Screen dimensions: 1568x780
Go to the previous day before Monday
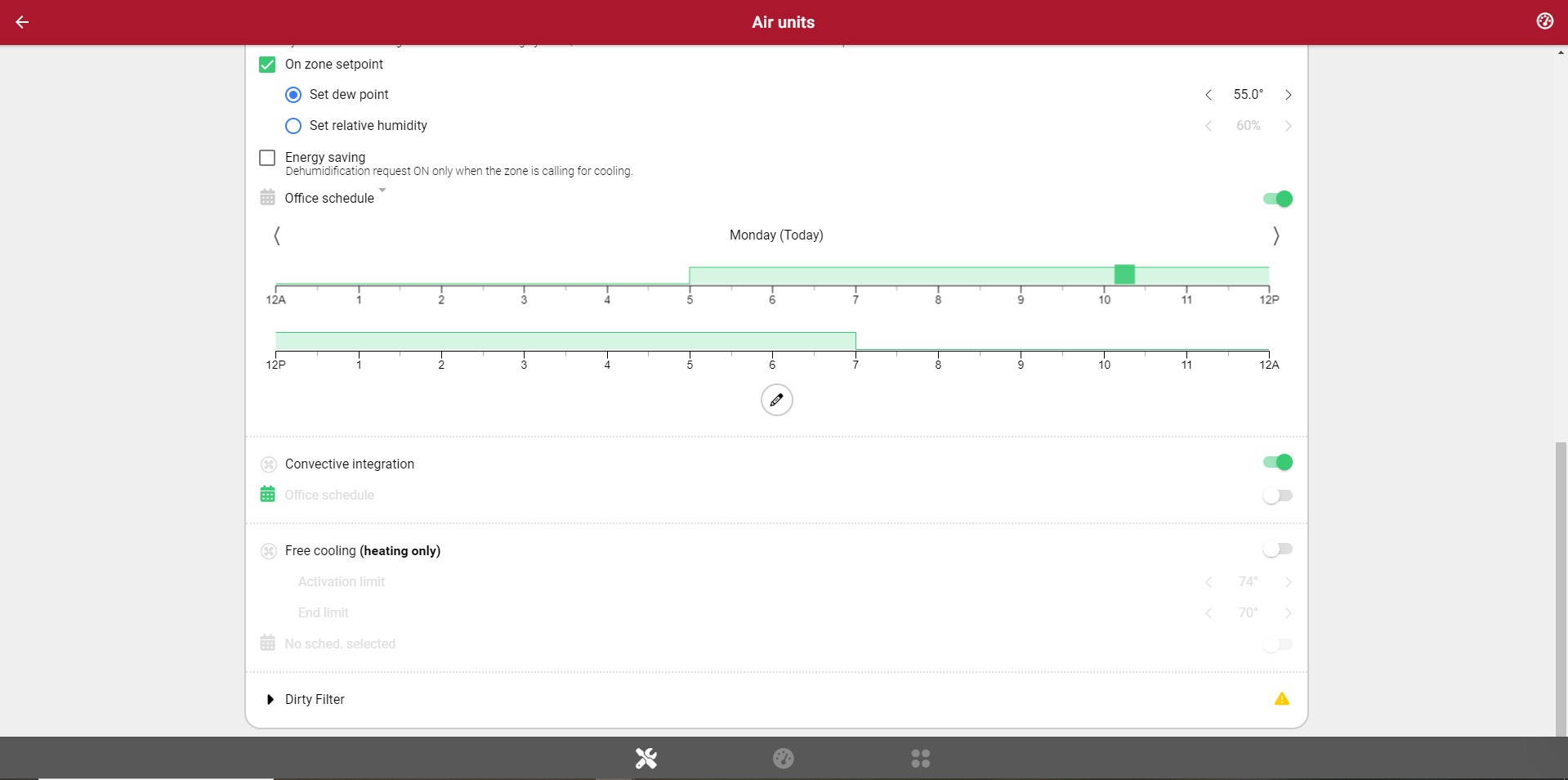[277, 235]
